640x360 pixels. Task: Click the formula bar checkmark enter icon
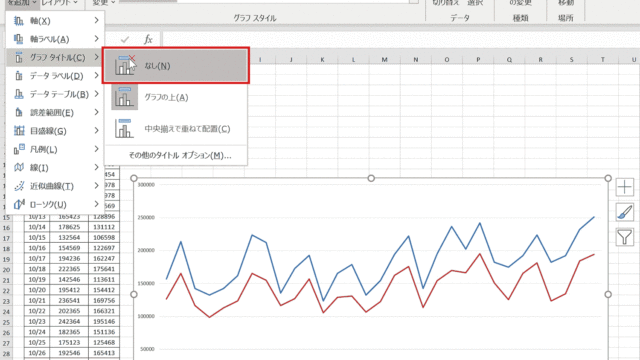pyautogui.click(x=125, y=39)
